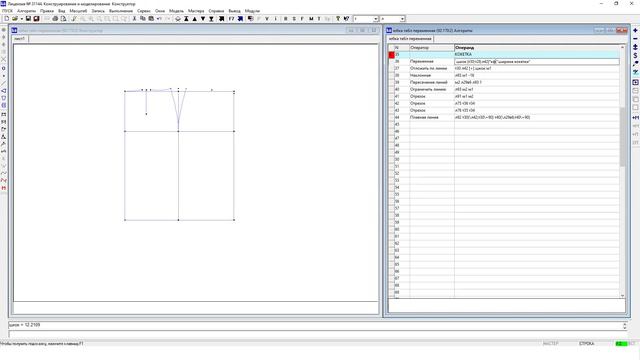Click the context help arrow-question toolbar icon
The height and width of the screenshot is (360, 640).
point(346,19)
